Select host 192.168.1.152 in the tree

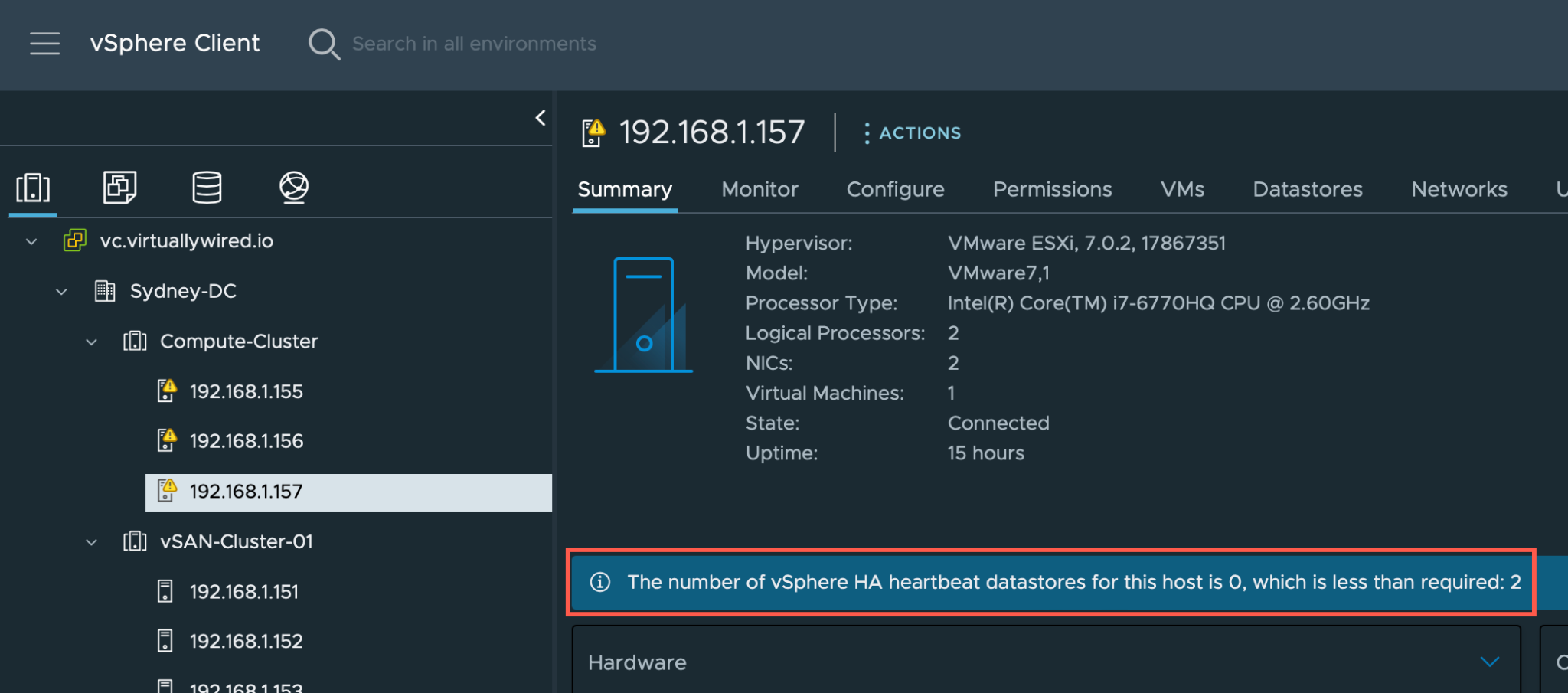[x=246, y=641]
